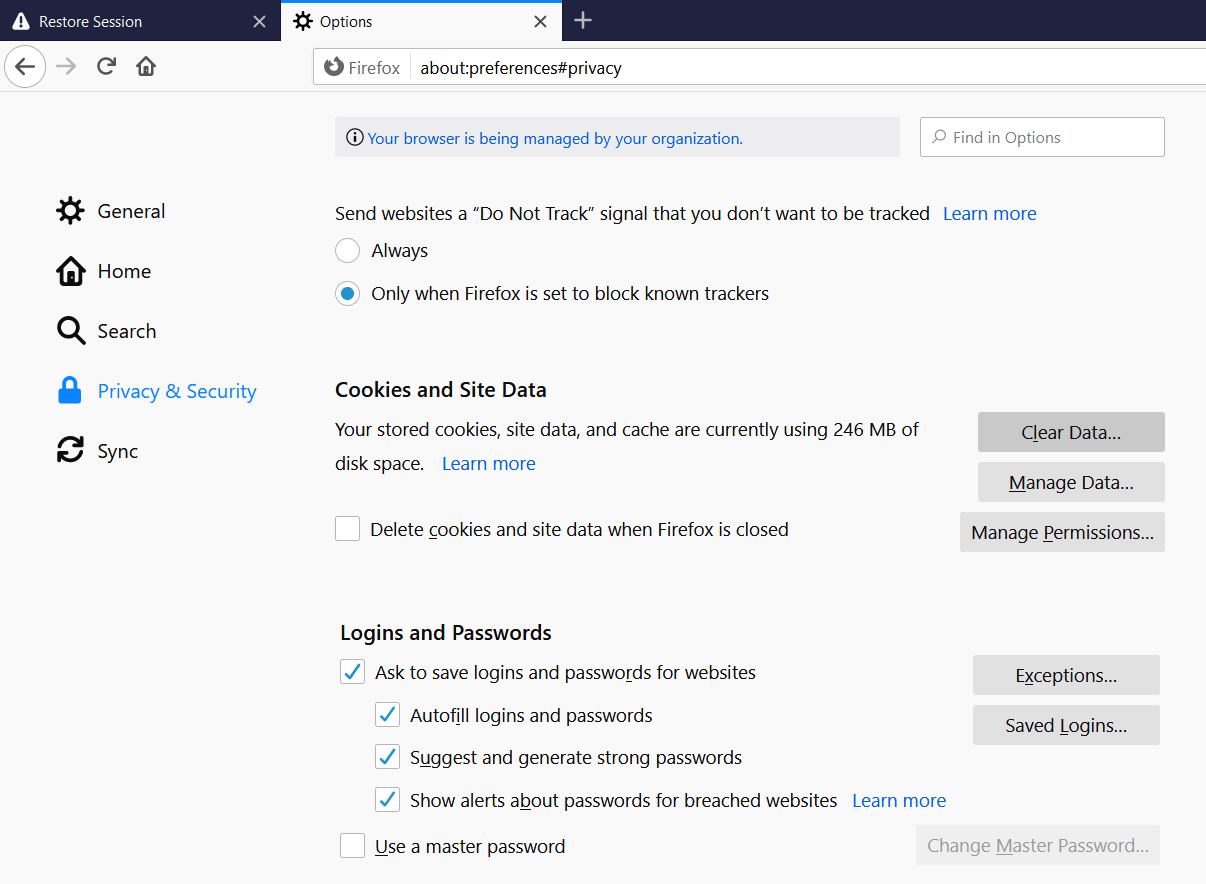Viewport: 1206px width, 884px height.
Task: Click the Manage Data button
Action: [x=1071, y=482]
